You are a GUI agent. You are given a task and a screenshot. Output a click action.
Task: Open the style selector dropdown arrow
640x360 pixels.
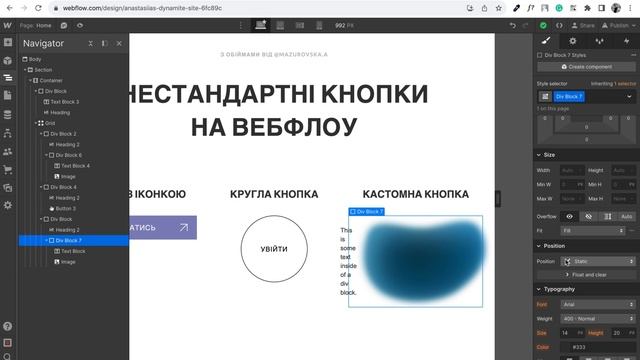coord(629,97)
